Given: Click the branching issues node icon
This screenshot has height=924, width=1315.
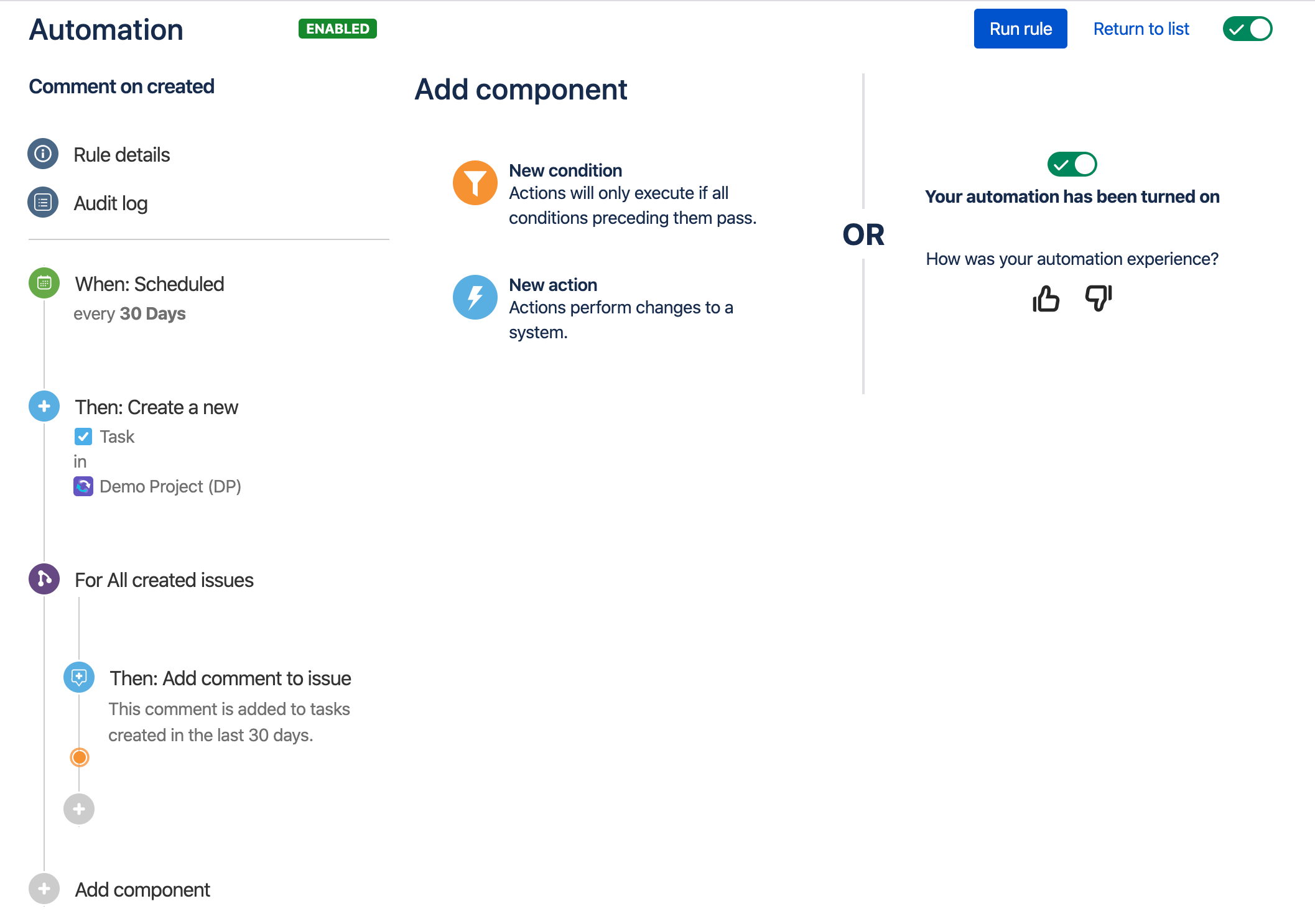Looking at the screenshot, I should tap(45, 580).
